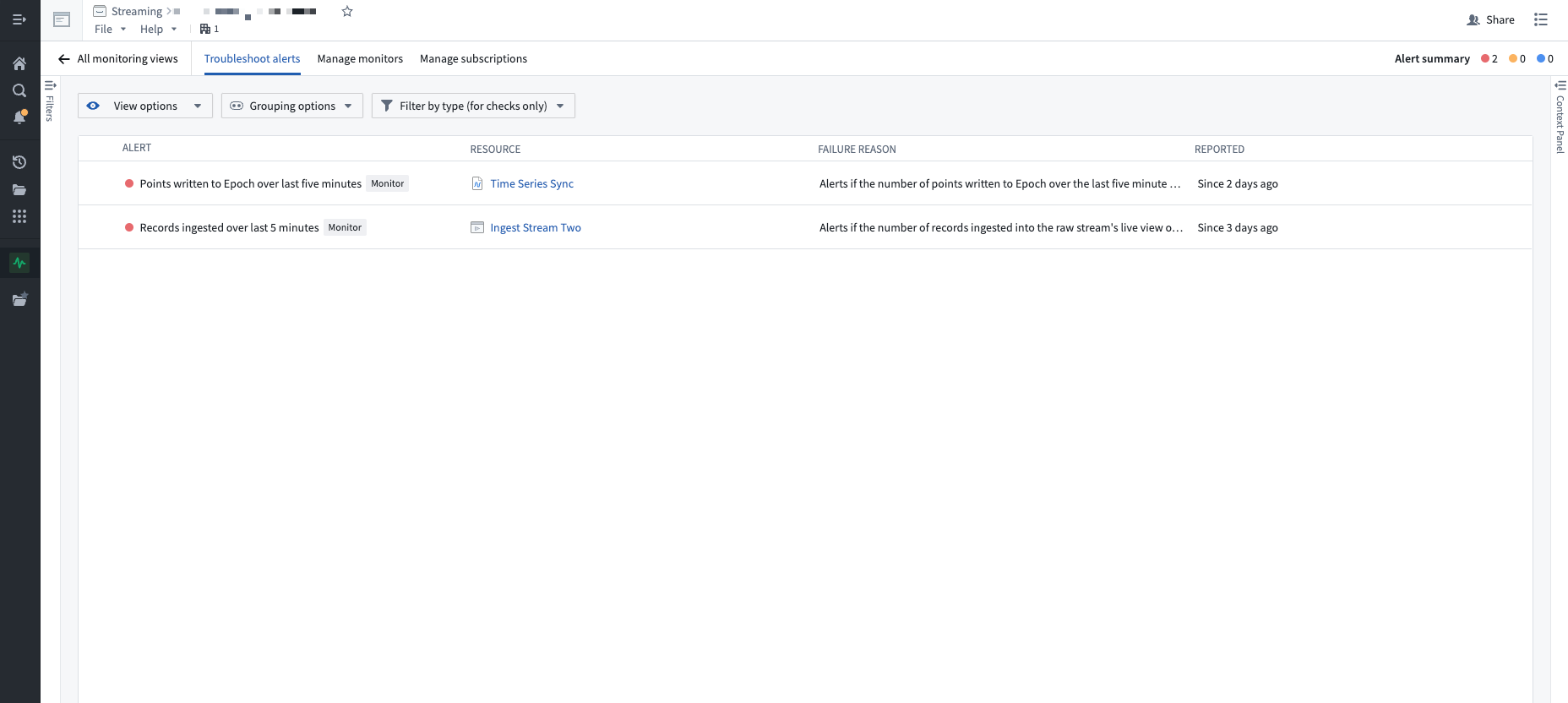Open Search from the sidebar
Screen dimensions: 1568x703
pyautogui.click(x=19, y=90)
